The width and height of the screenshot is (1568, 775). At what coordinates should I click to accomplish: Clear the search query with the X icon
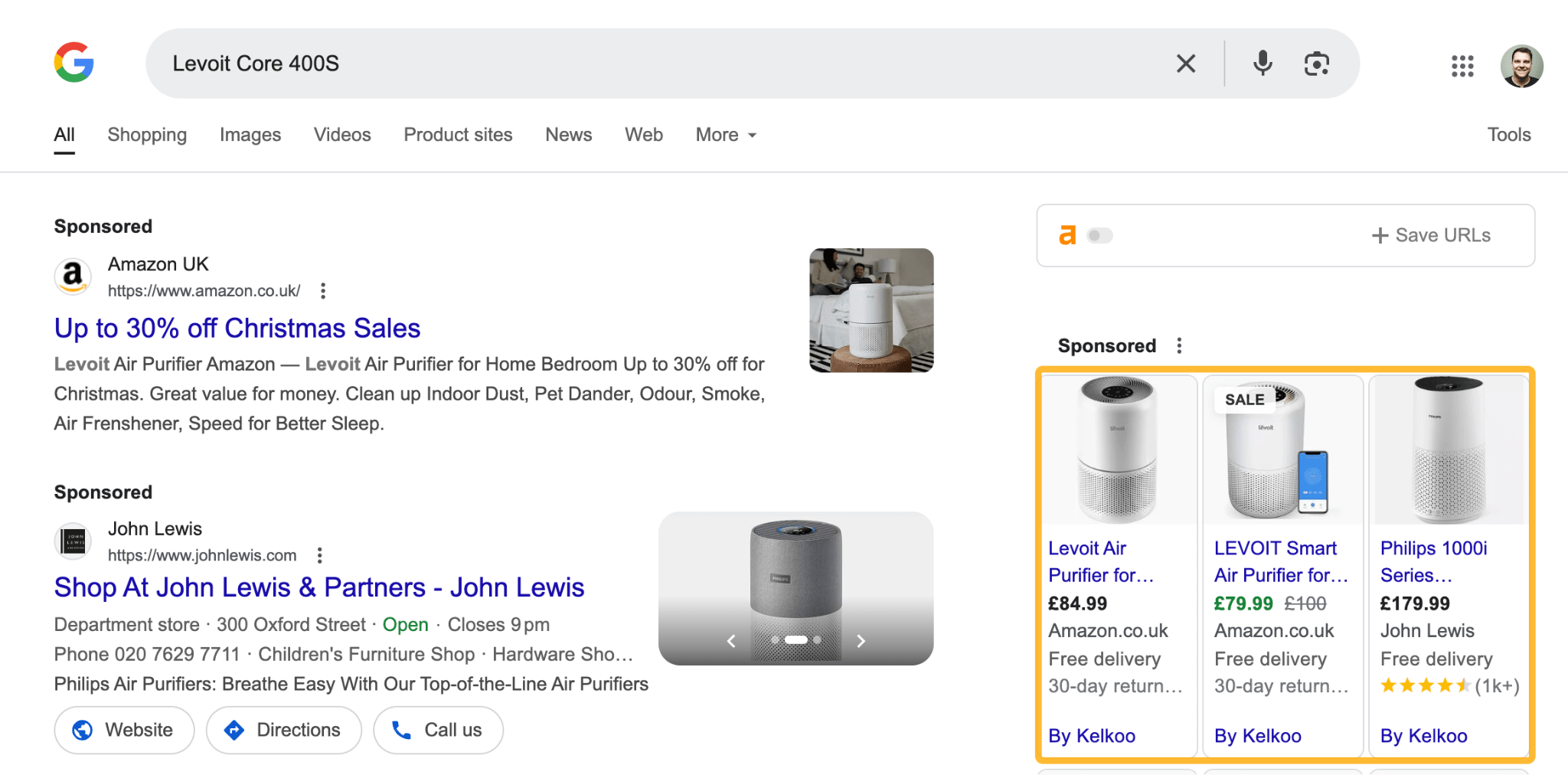(x=1187, y=64)
